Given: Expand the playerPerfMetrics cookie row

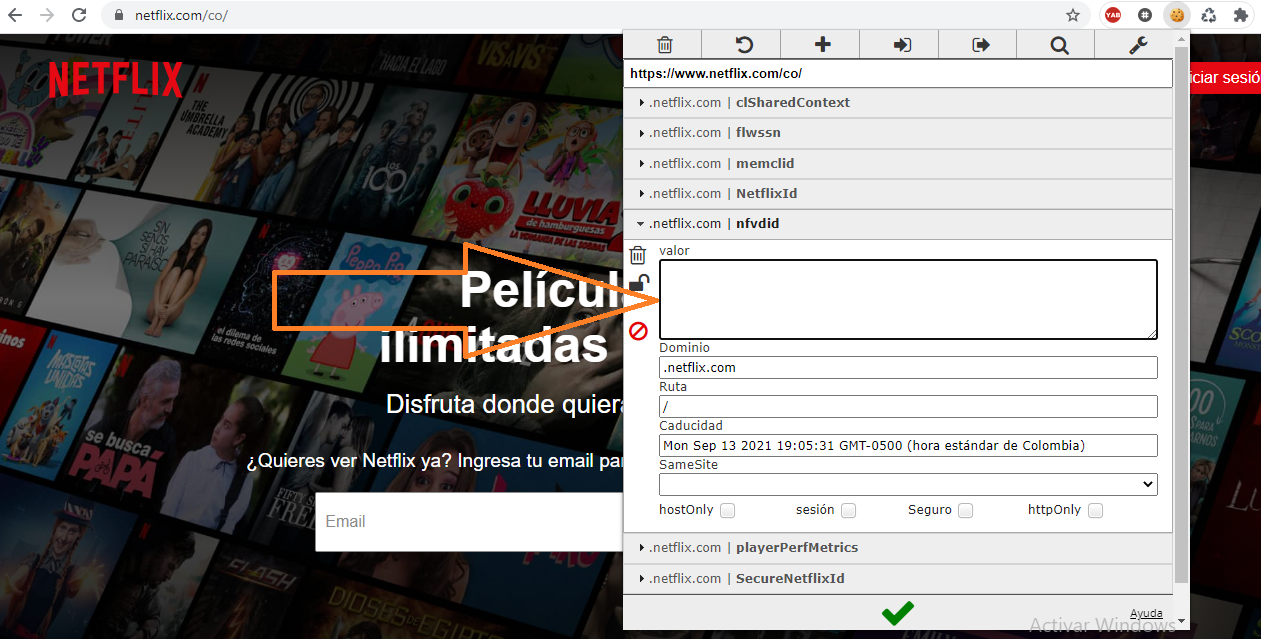Looking at the screenshot, I should [x=898, y=548].
